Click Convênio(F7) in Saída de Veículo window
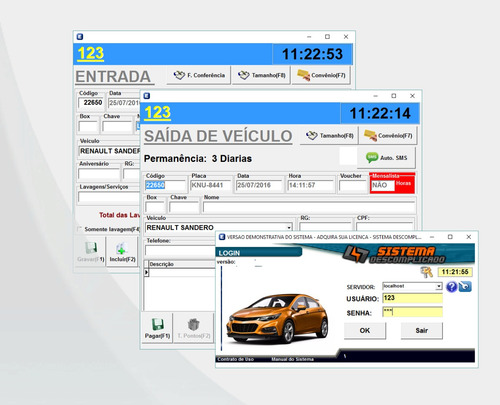500x405 pixels. click(x=388, y=136)
